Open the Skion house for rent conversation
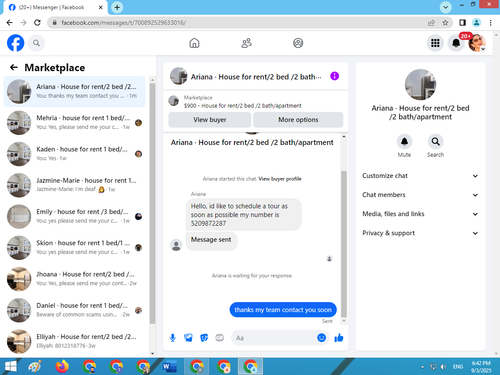Image resolution: width=500 pixels, height=375 pixels. (74, 248)
